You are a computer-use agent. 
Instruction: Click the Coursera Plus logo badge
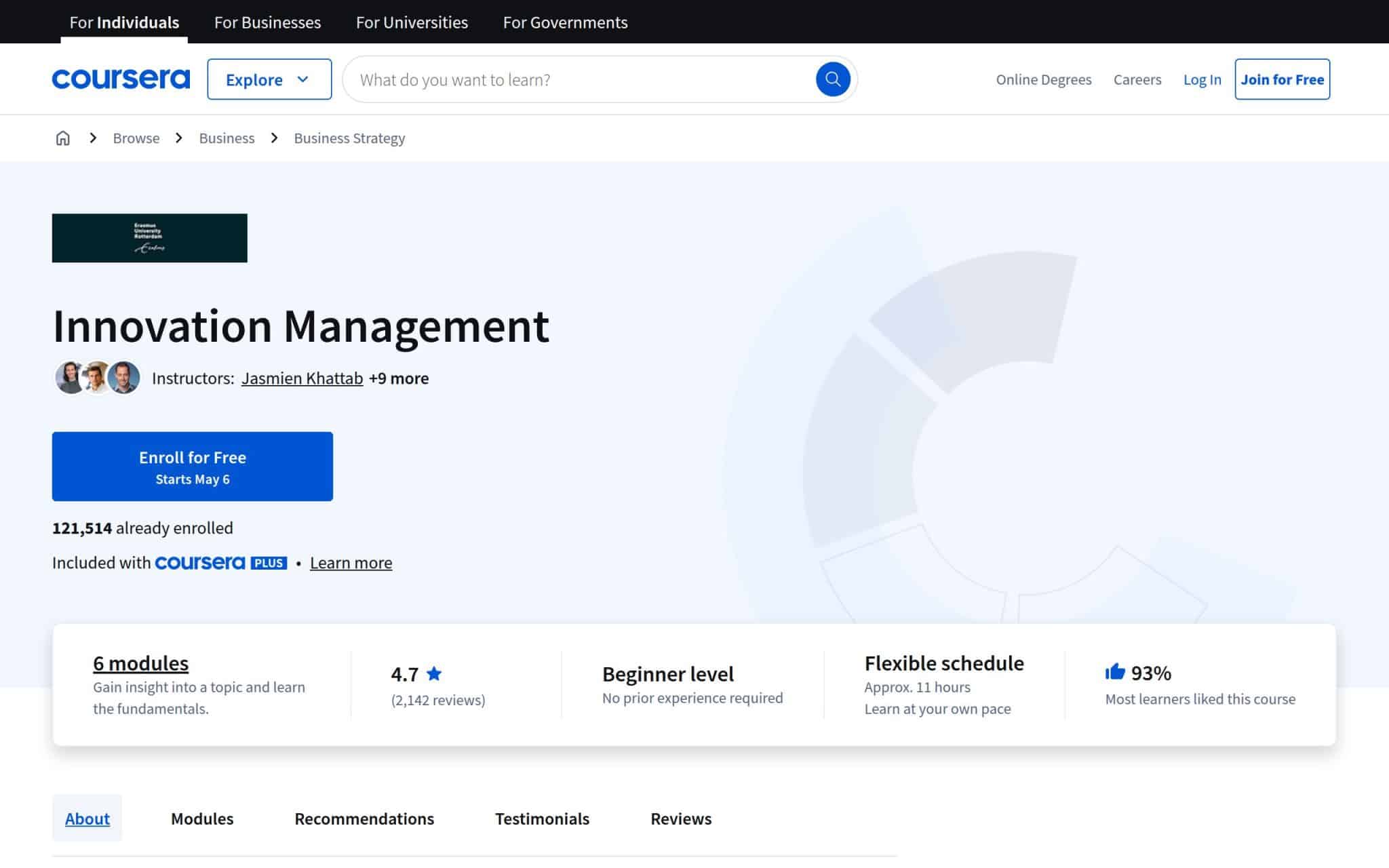coord(221,563)
